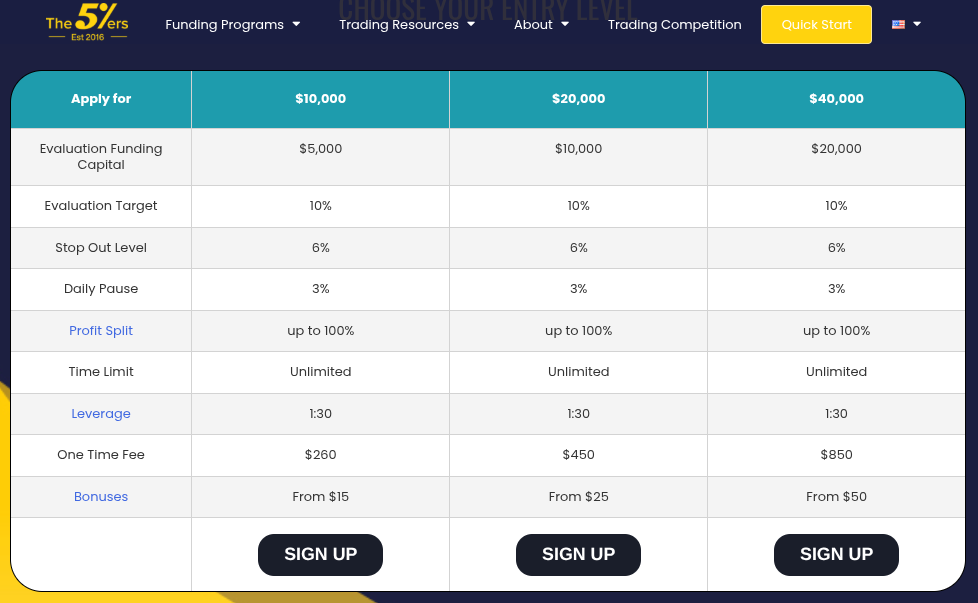Select the $10,000 column header
Screen dimensions: 978x603
[x=320, y=99]
